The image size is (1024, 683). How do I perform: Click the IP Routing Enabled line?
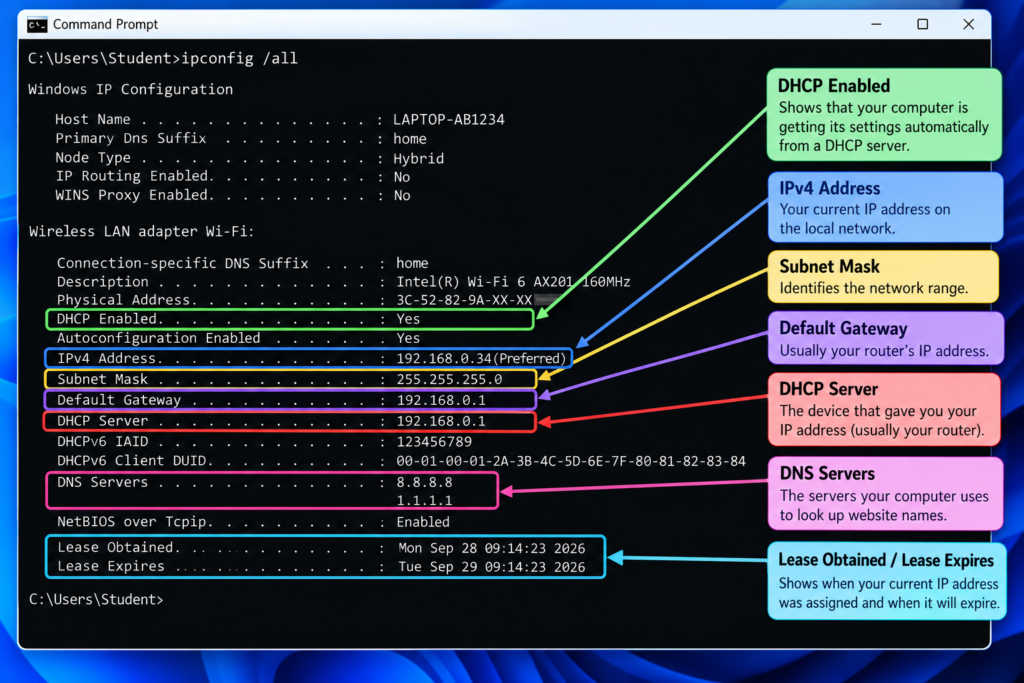tap(232, 176)
